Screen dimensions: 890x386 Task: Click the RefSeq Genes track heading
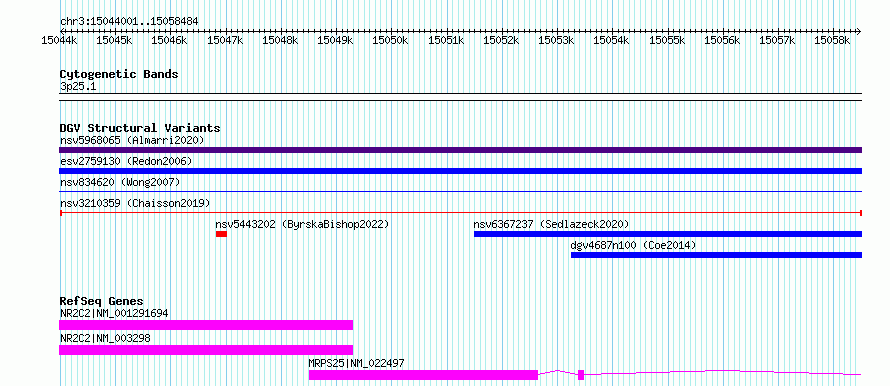pyautogui.click(x=102, y=301)
